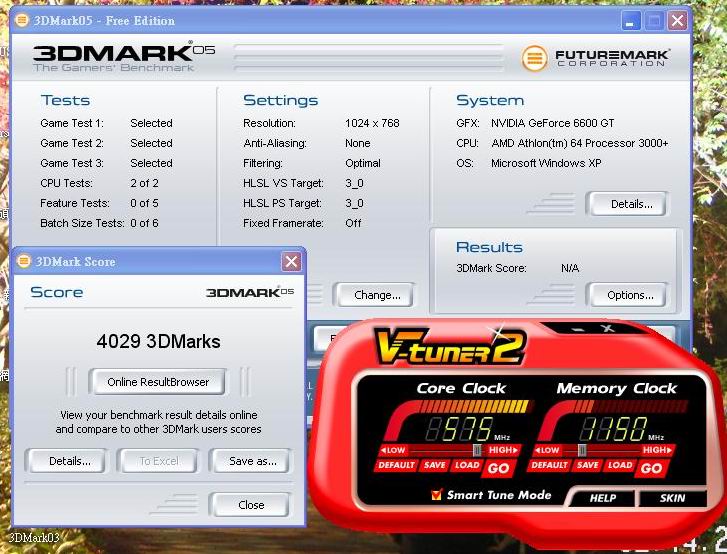Click CPU Tests 2 of 2 value

tap(144, 183)
